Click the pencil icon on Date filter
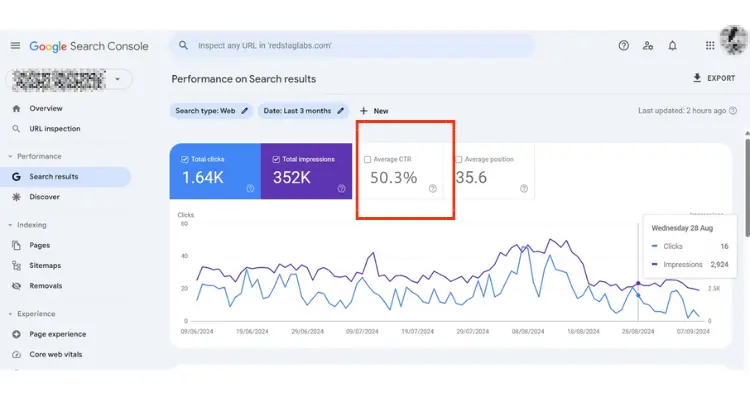This screenshot has width=750, height=400. (x=341, y=111)
